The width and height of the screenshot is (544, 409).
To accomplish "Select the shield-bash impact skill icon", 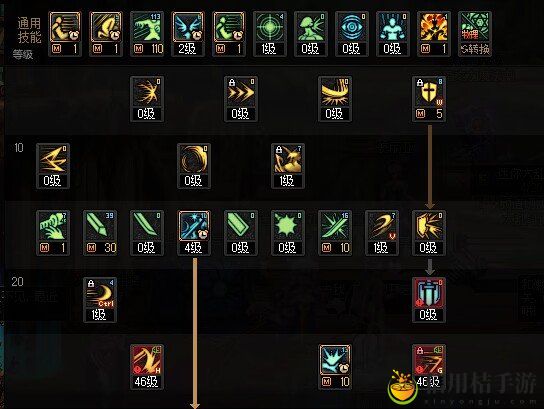I will coord(429,226).
